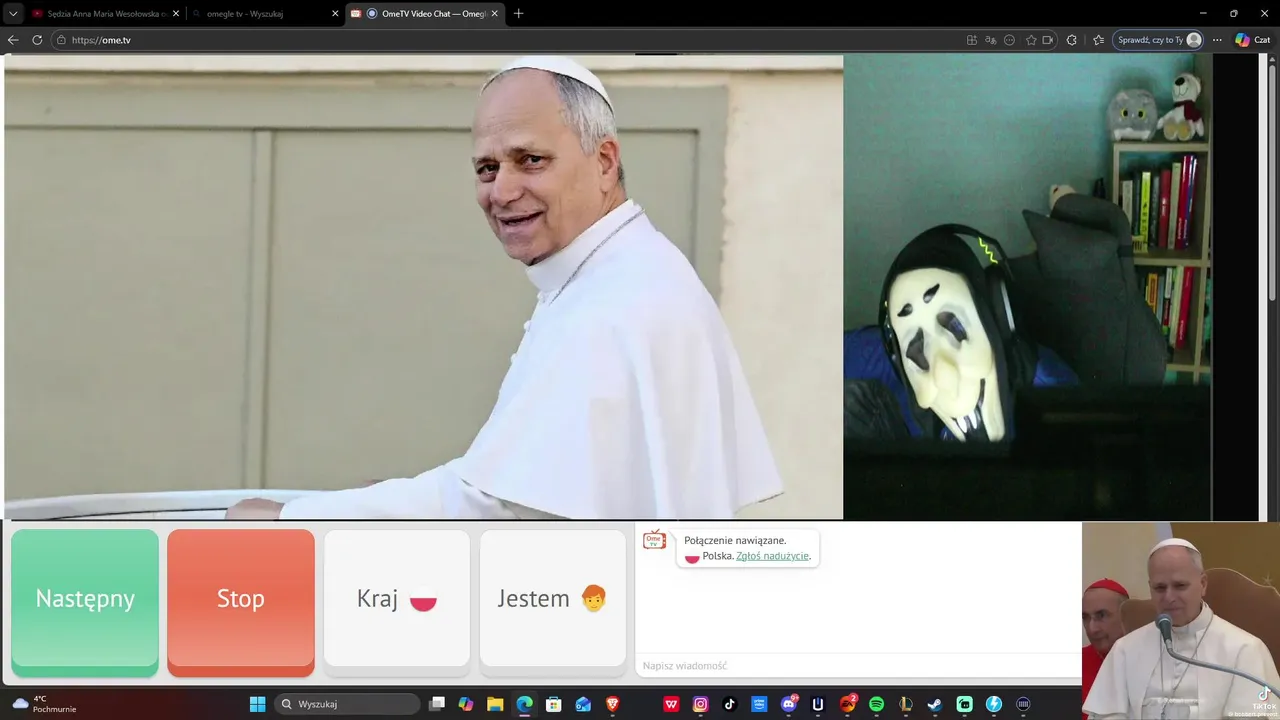Click your own webcam preview
The image size is (1280, 720).
click(x=1028, y=287)
